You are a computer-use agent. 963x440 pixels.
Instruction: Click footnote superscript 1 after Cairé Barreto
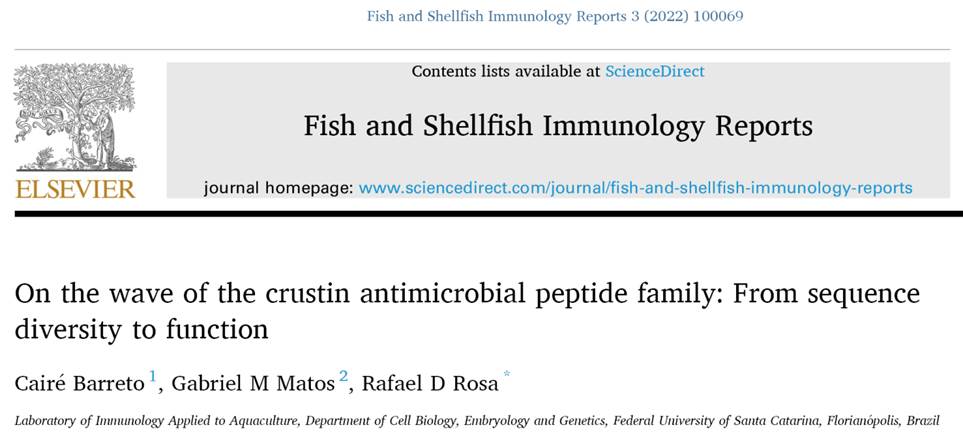pyautogui.click(x=154, y=375)
